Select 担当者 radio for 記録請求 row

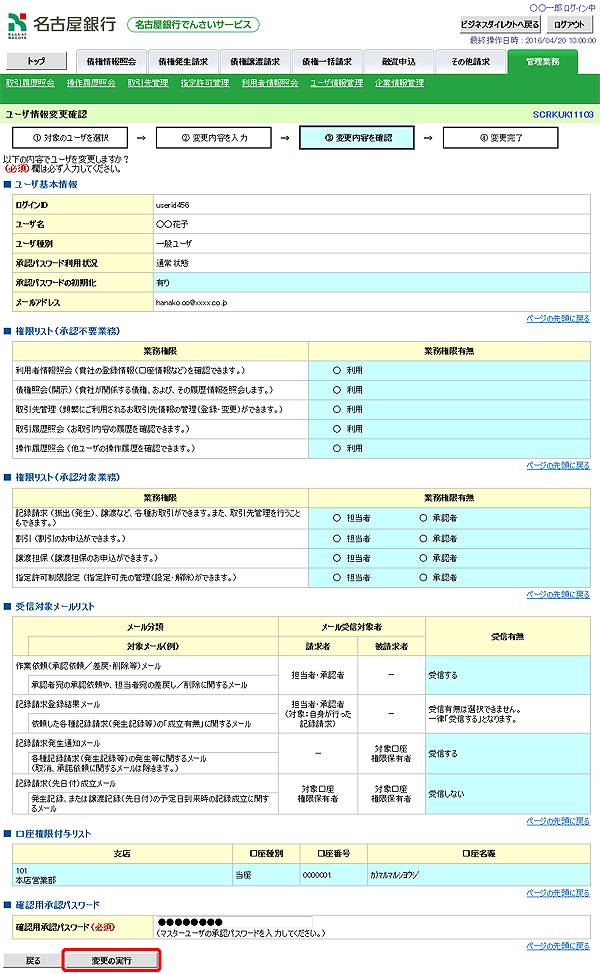(337, 517)
